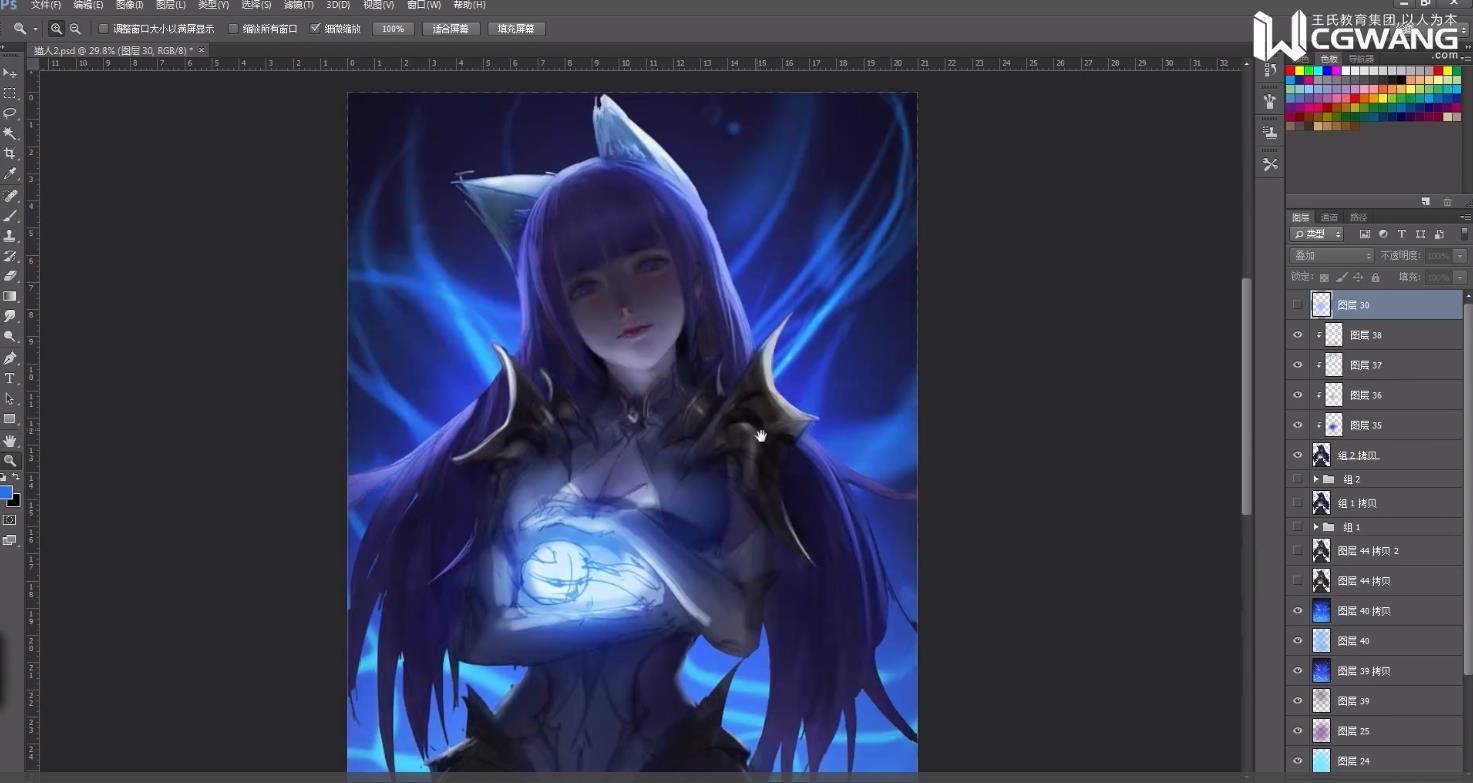1473x783 pixels.
Task: Lock all with the padlock icon
Action: pyautogui.click(x=1375, y=277)
